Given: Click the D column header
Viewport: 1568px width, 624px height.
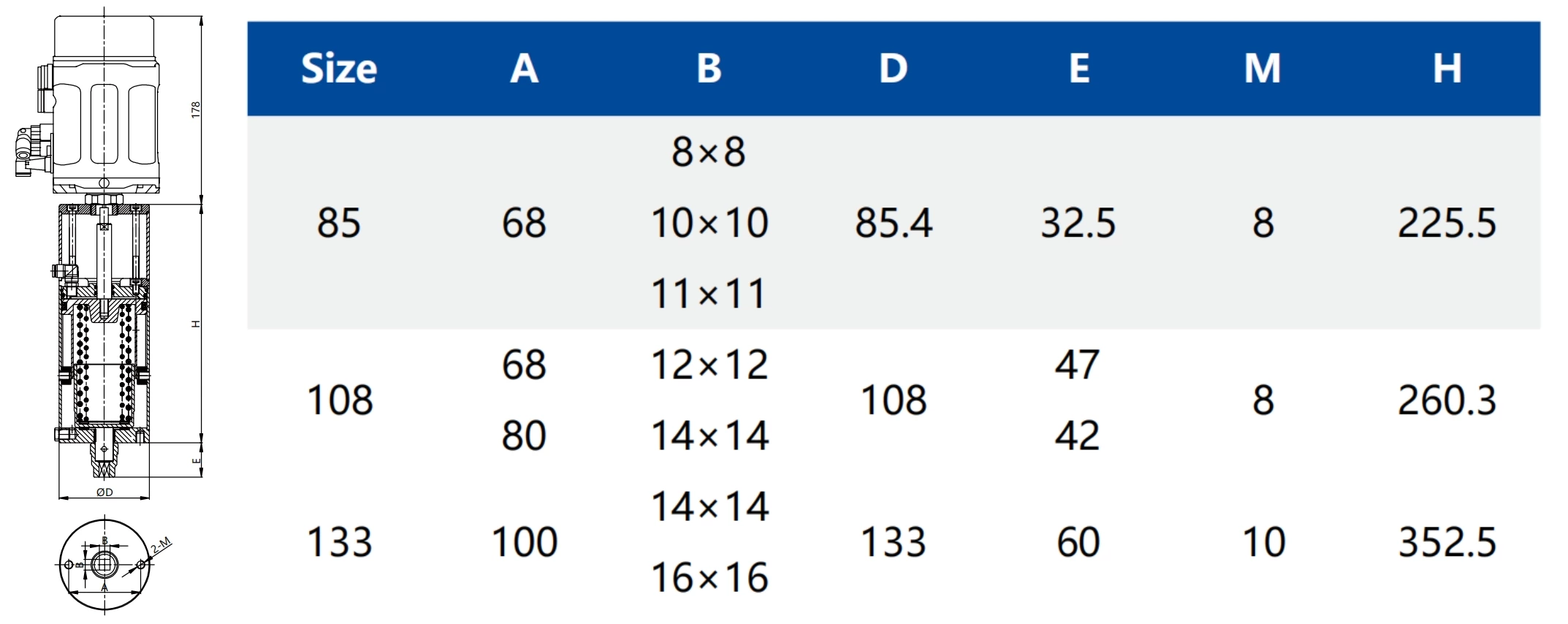Looking at the screenshot, I should click(x=893, y=69).
